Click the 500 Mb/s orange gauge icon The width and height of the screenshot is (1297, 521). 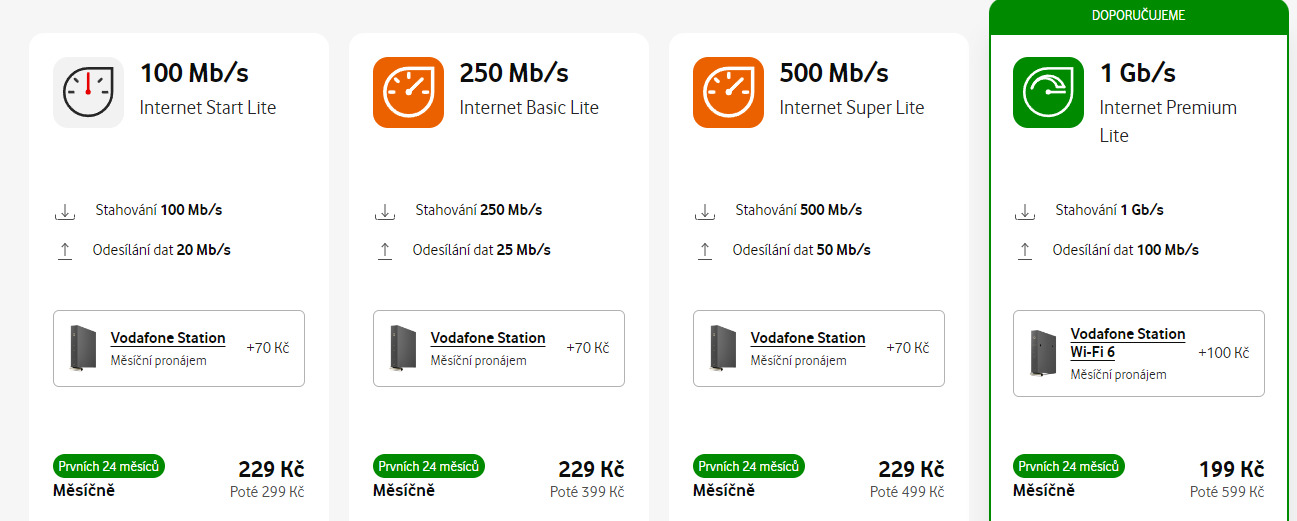click(x=728, y=92)
